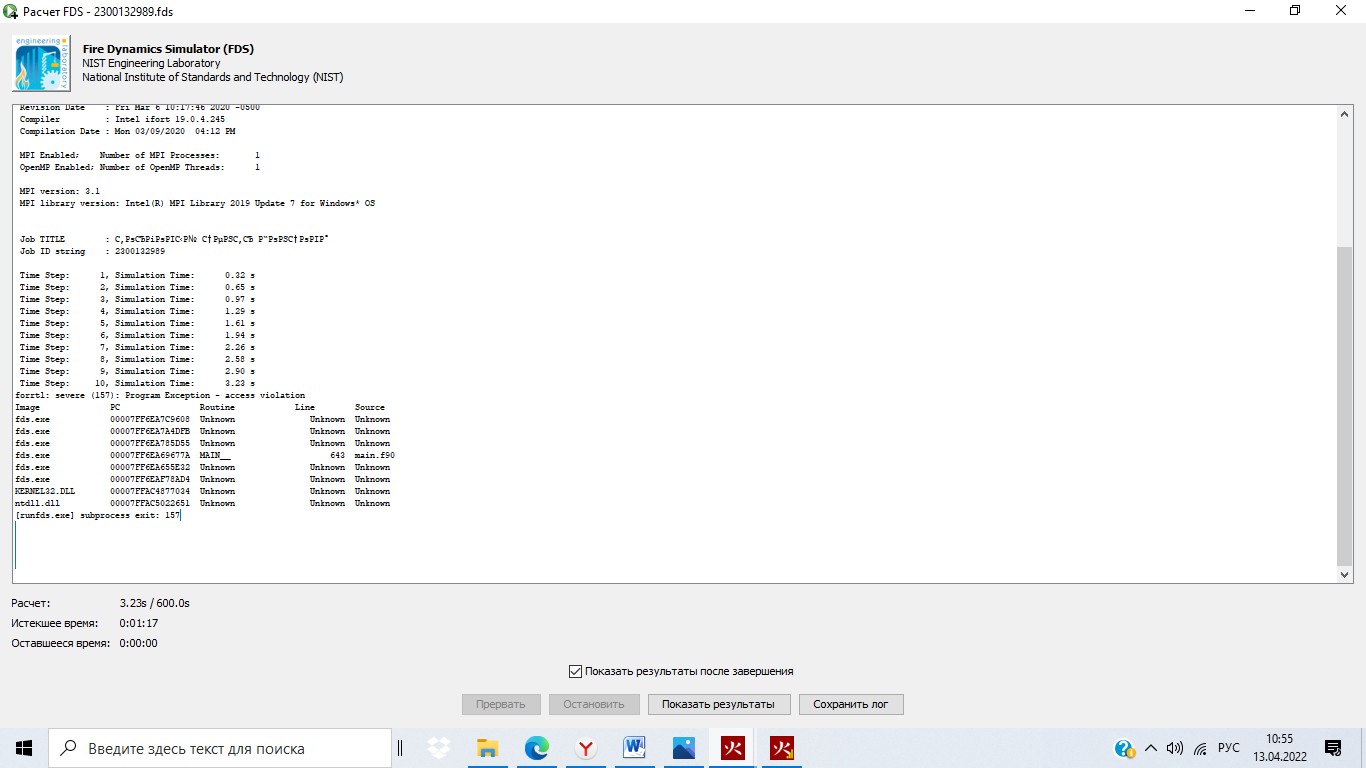Viewport: 1366px width, 768px height.
Task: Open Yandex Browser from the taskbar
Action: point(586,748)
